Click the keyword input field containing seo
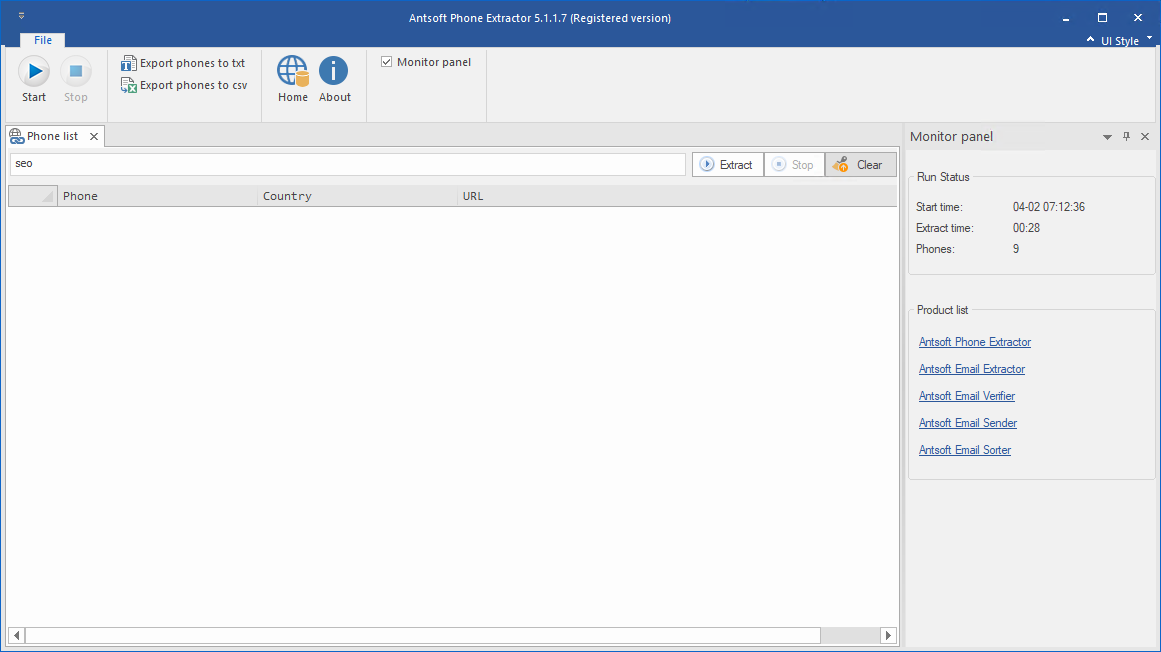This screenshot has width=1161, height=652. (347, 164)
